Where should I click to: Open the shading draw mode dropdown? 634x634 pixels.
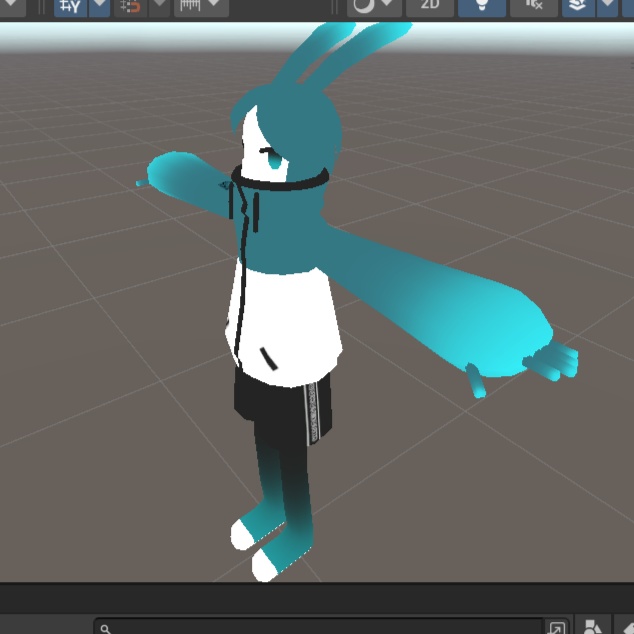coord(387,5)
